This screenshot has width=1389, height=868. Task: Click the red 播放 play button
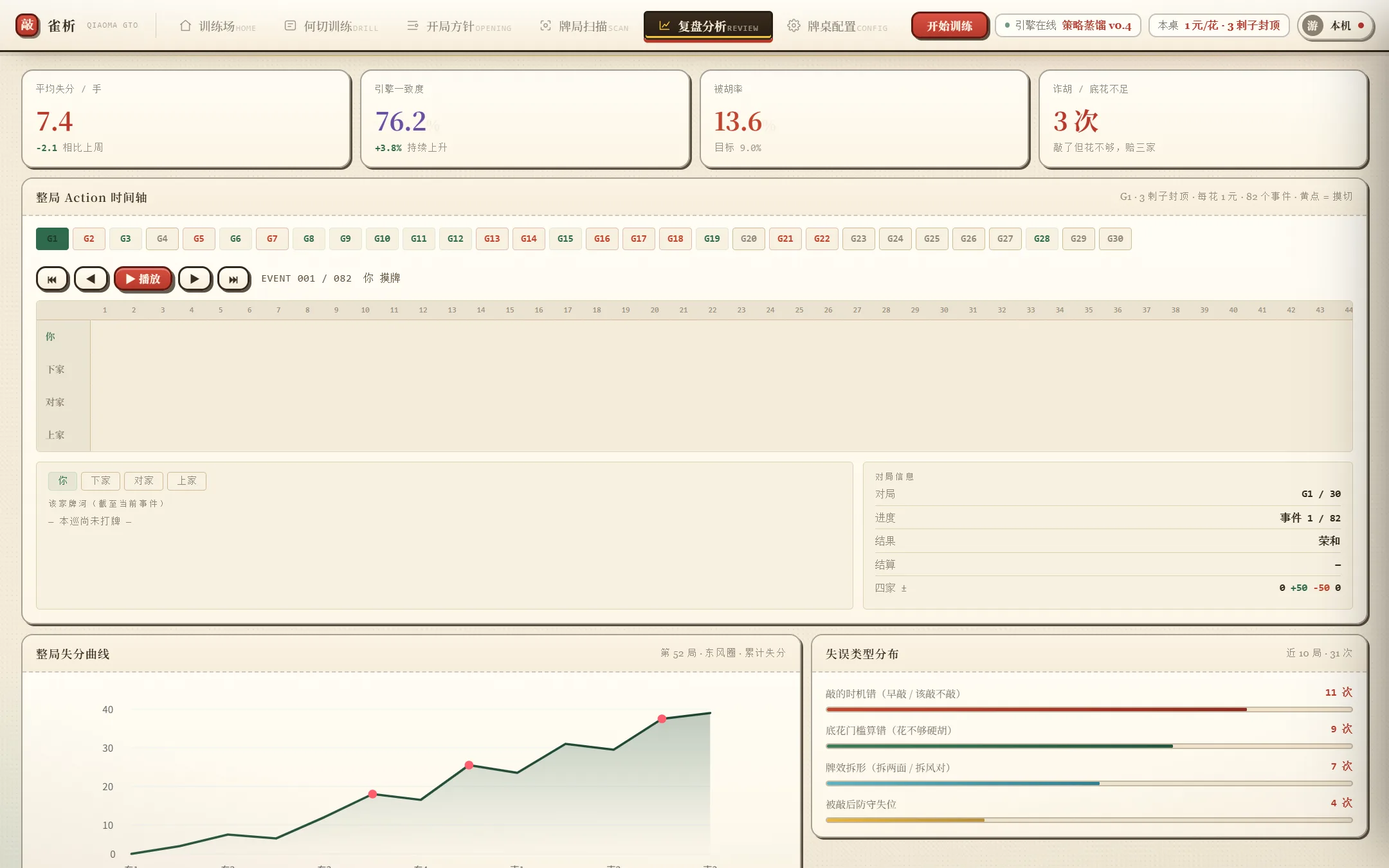click(143, 279)
